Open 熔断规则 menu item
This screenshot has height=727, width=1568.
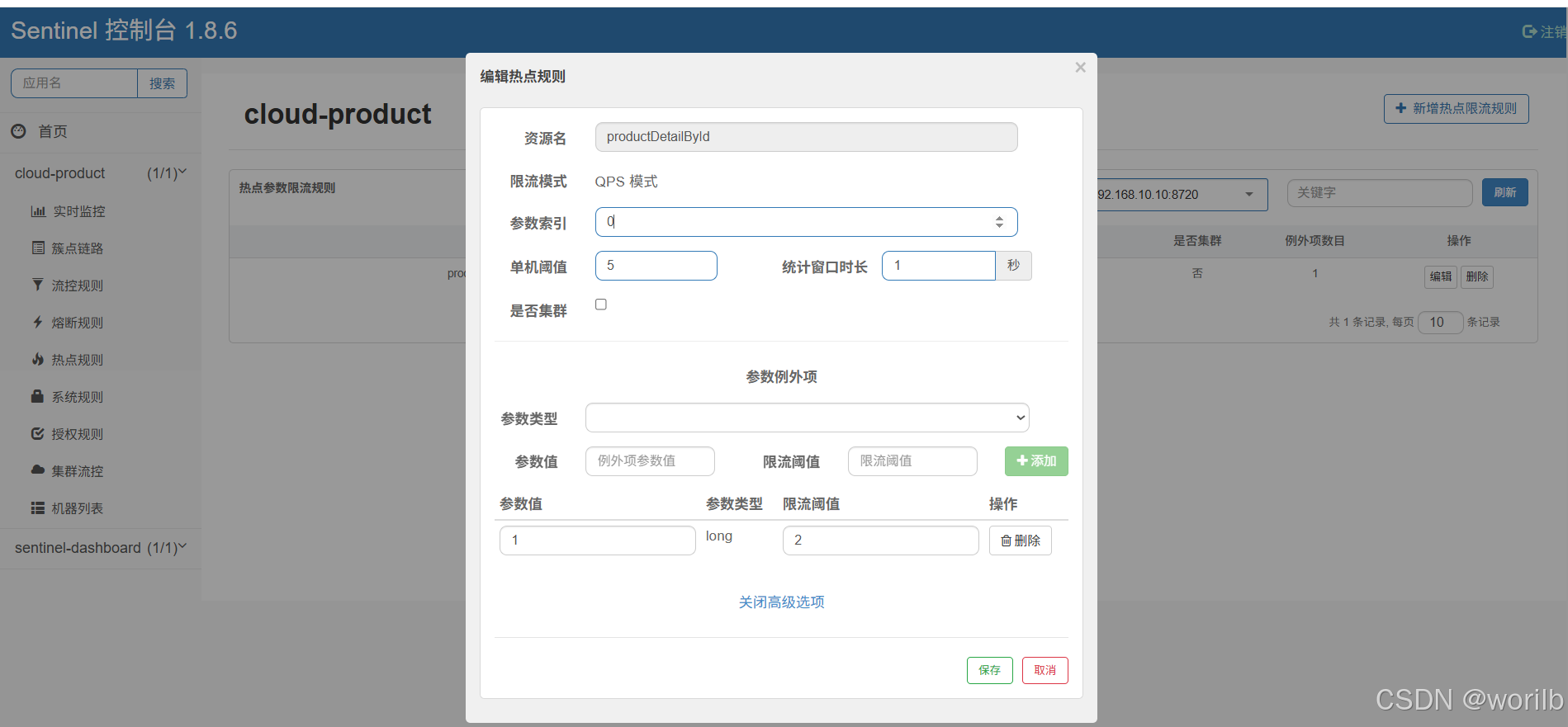pos(78,323)
